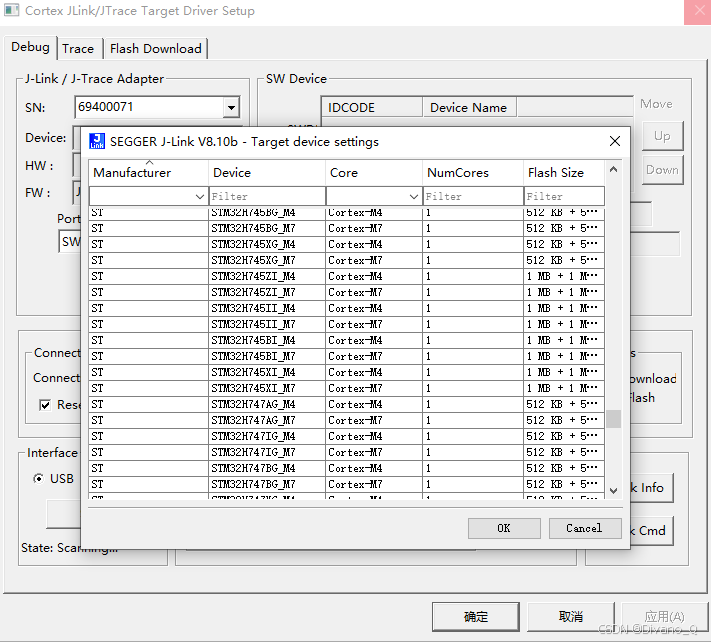Select STM32H745XG_M4 device row

point(346,244)
